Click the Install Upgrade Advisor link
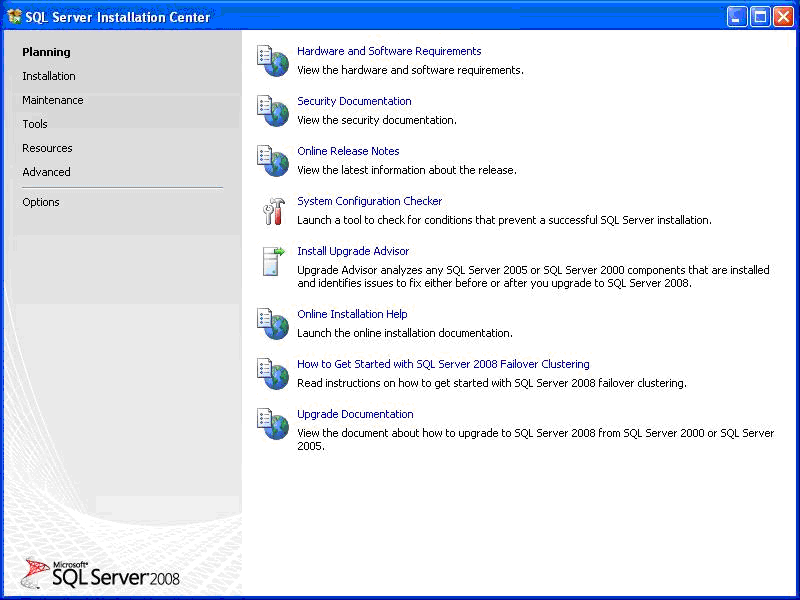 (x=353, y=251)
